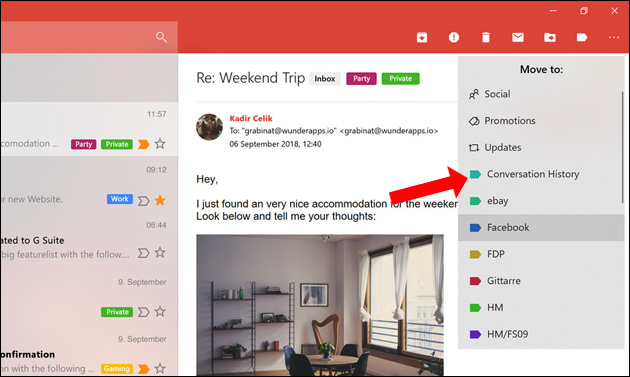This screenshot has width=630, height=377.
Task: Select the ebay label in Move to
Action: [x=540, y=201]
